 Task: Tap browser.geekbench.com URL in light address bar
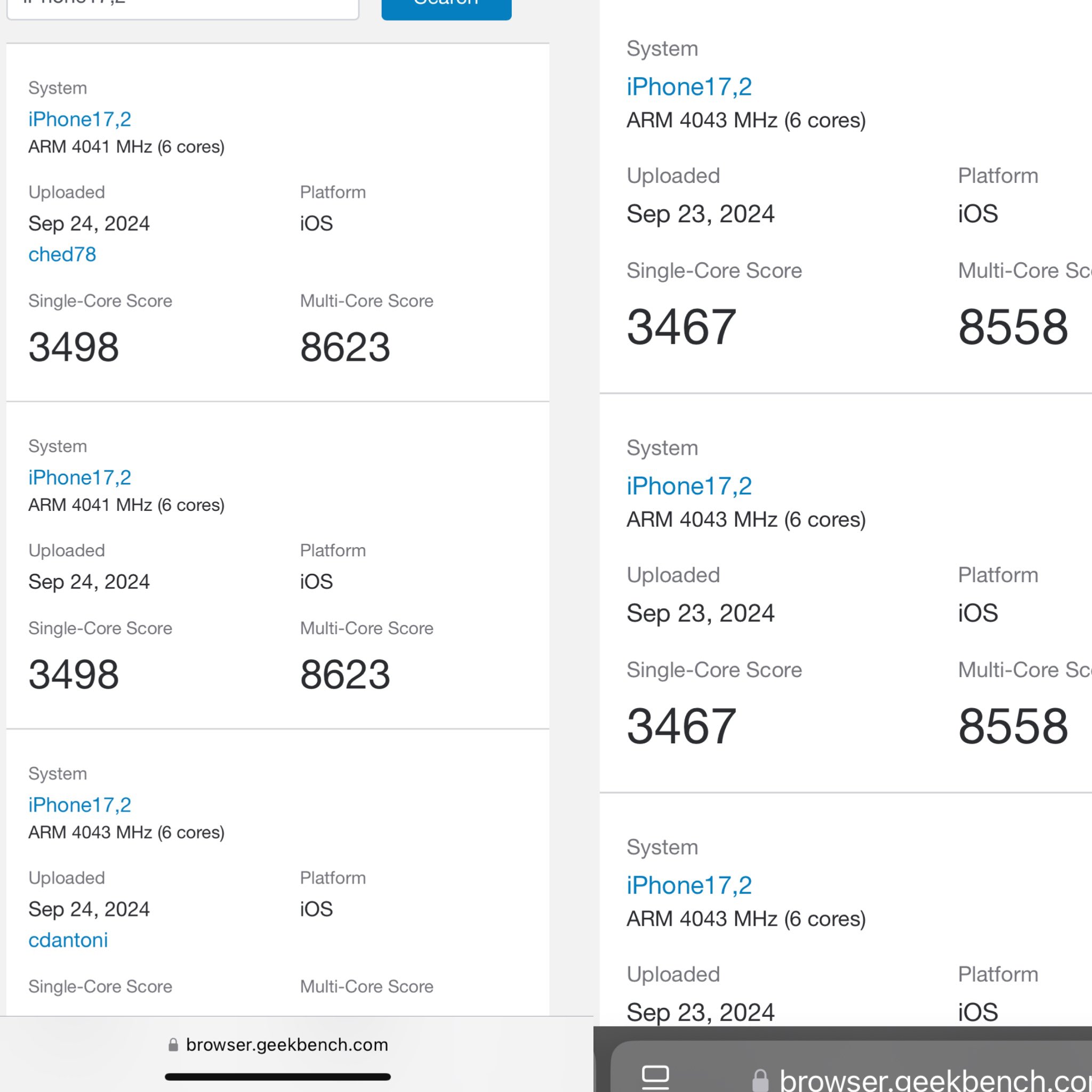tap(286, 1045)
